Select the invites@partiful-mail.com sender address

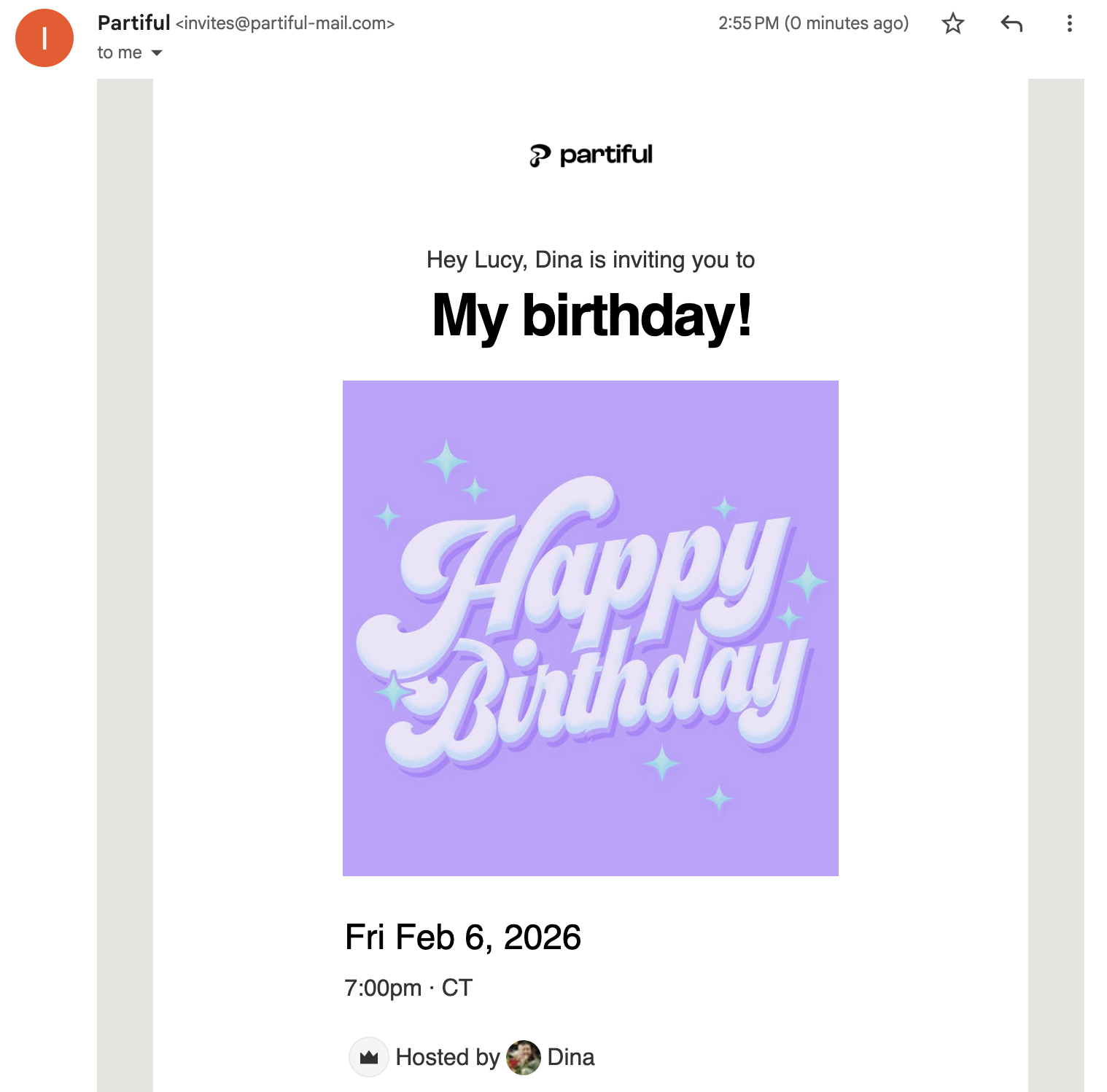pos(285,24)
